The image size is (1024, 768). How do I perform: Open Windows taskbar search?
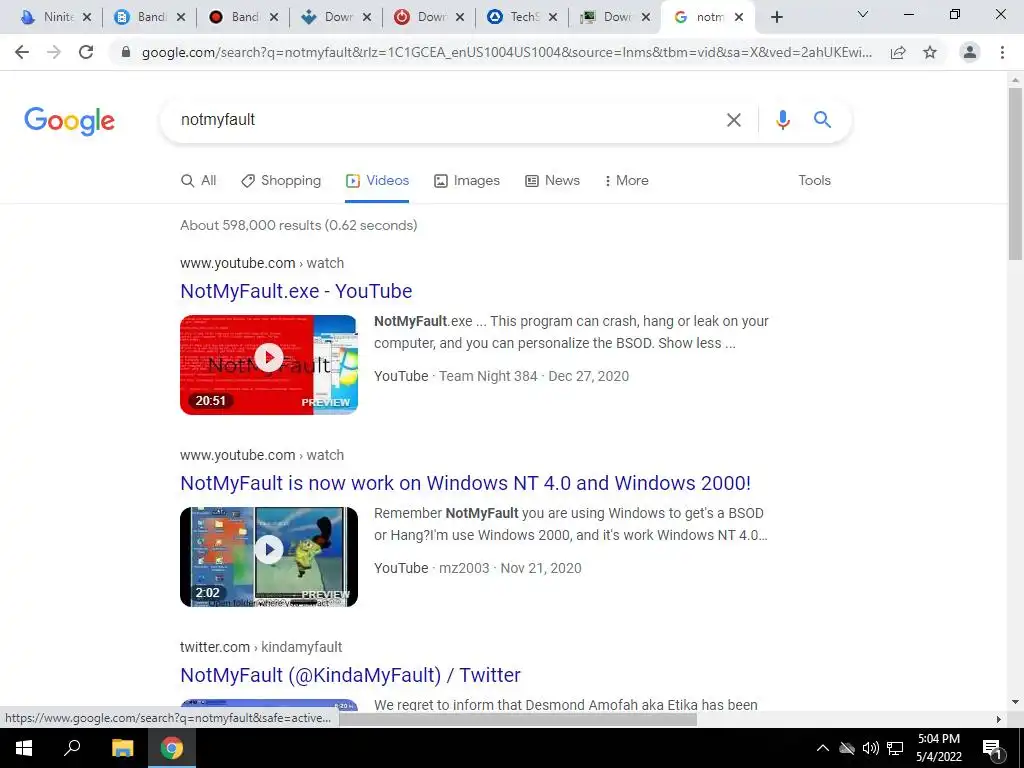72,748
